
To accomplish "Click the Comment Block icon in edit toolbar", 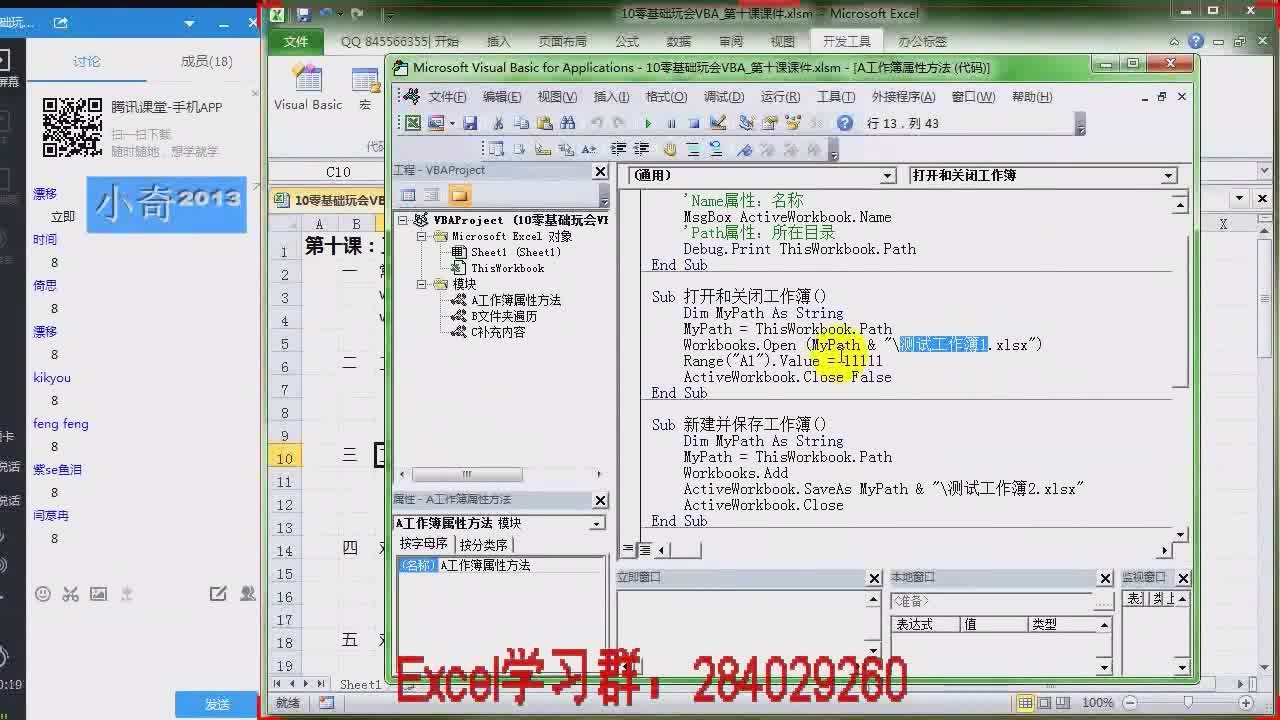I will (x=693, y=149).
